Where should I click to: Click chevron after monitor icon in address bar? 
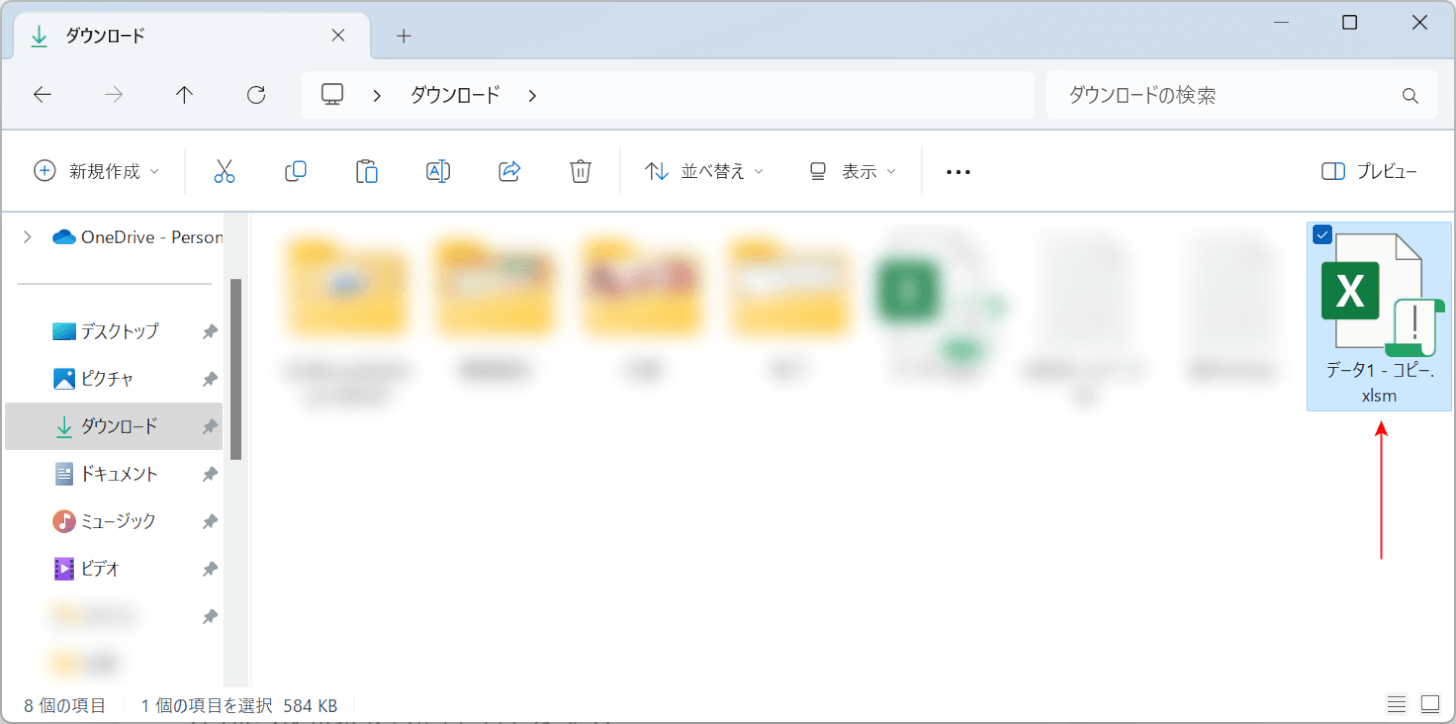tap(377, 96)
